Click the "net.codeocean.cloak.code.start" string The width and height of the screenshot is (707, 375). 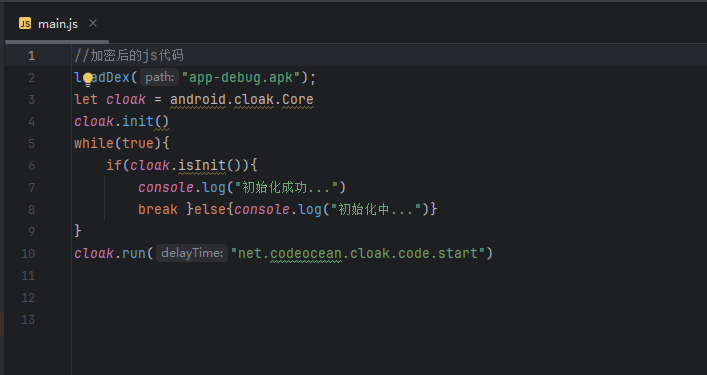(358, 253)
